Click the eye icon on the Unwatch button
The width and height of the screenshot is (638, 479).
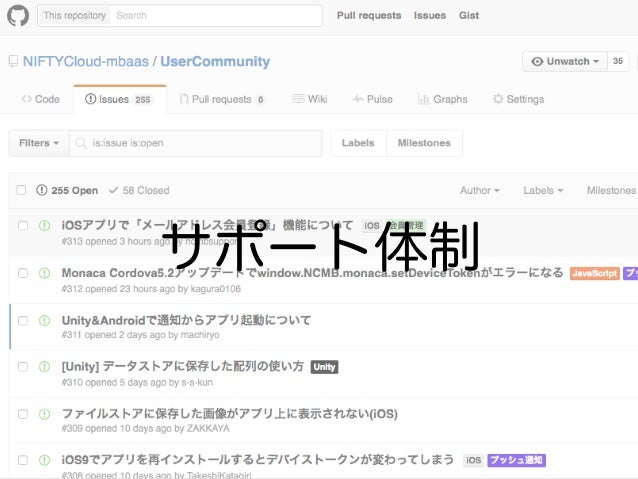[537, 61]
